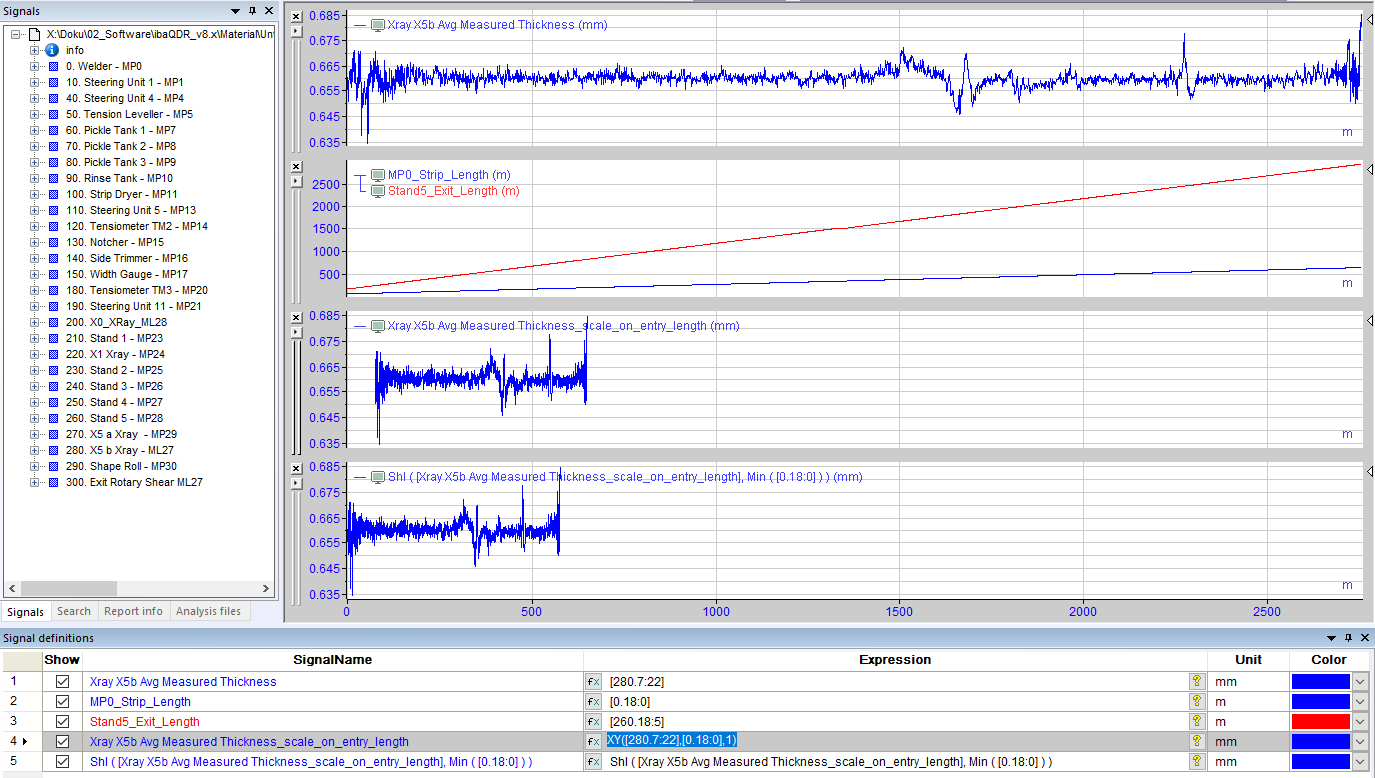The width and height of the screenshot is (1375, 778).
Task: Open Signals panel options dropdown arrow
Action: [x=235, y=11]
